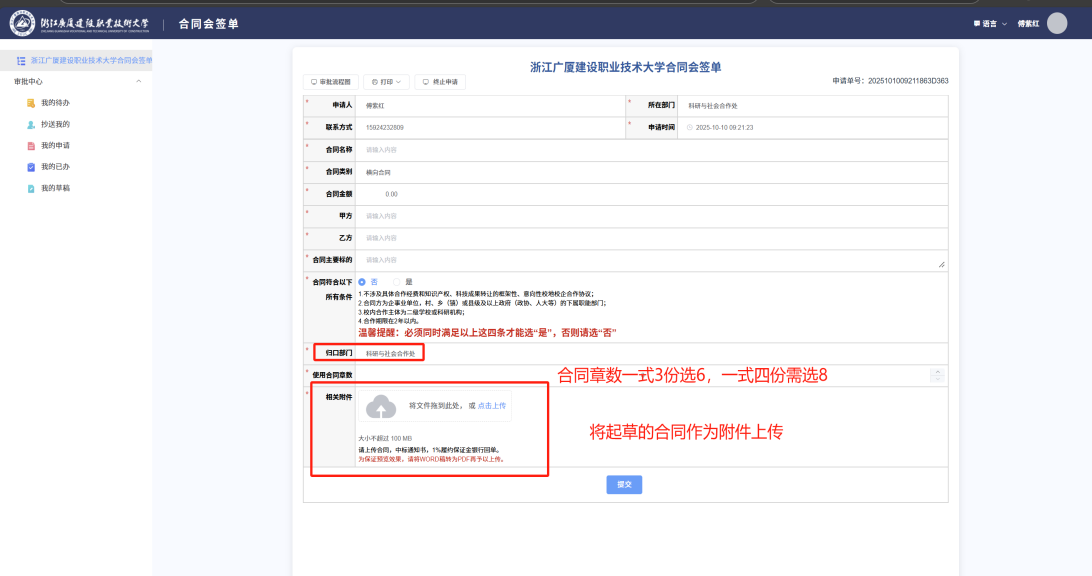This screenshot has height=576, width=1092.
Task: Click the 我的已办 checkmark icon
Action: pos(31,167)
